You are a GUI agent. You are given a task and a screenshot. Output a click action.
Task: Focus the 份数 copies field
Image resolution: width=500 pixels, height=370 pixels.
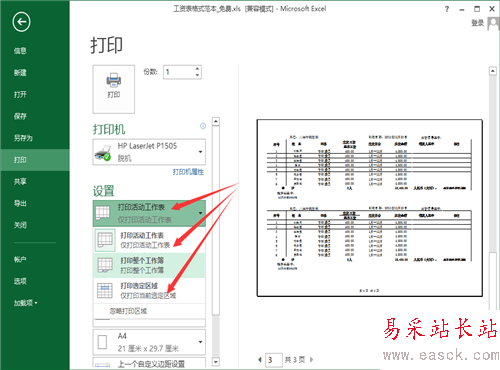[179, 72]
